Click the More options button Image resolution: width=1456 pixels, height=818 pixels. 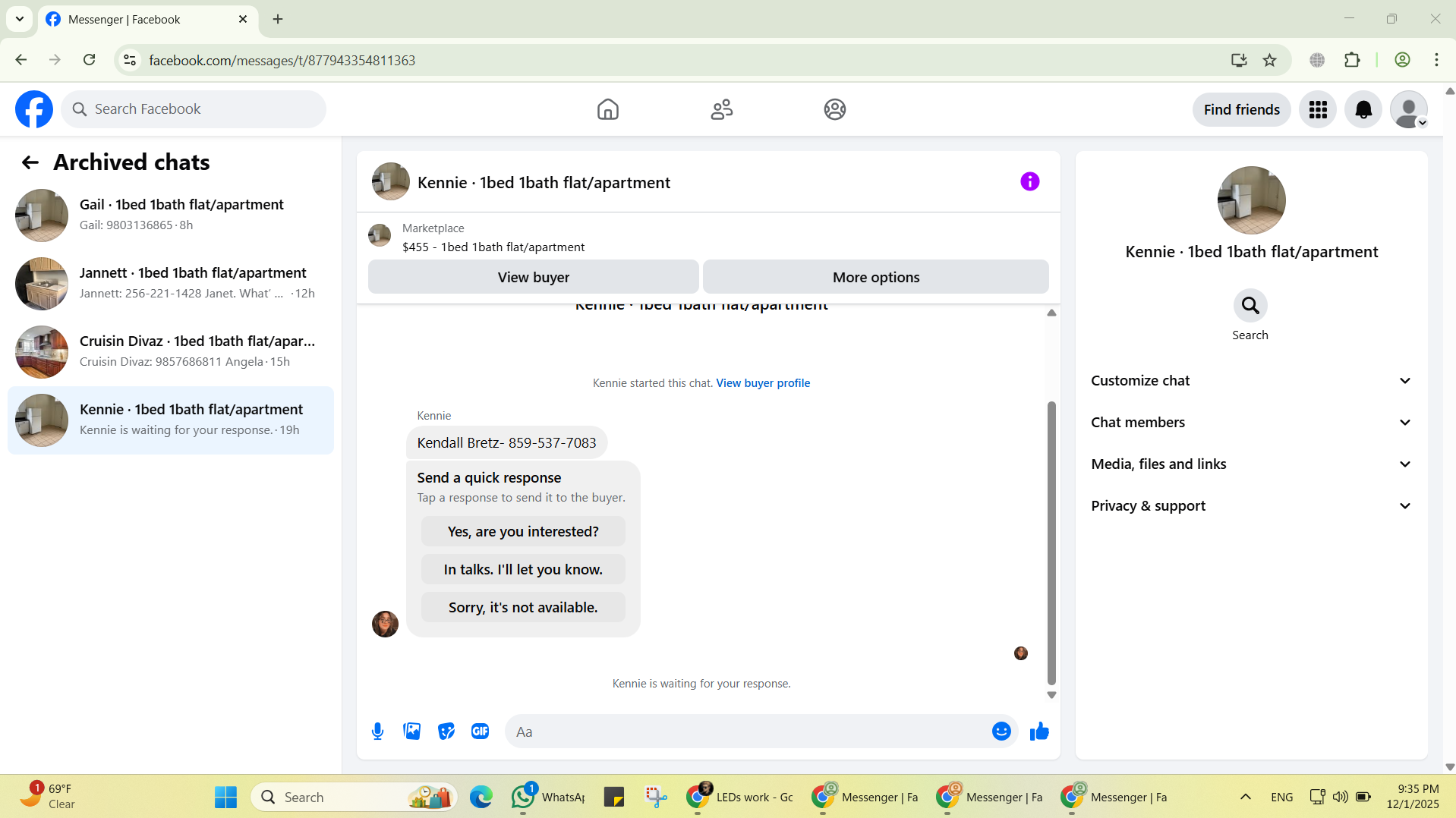(x=876, y=277)
